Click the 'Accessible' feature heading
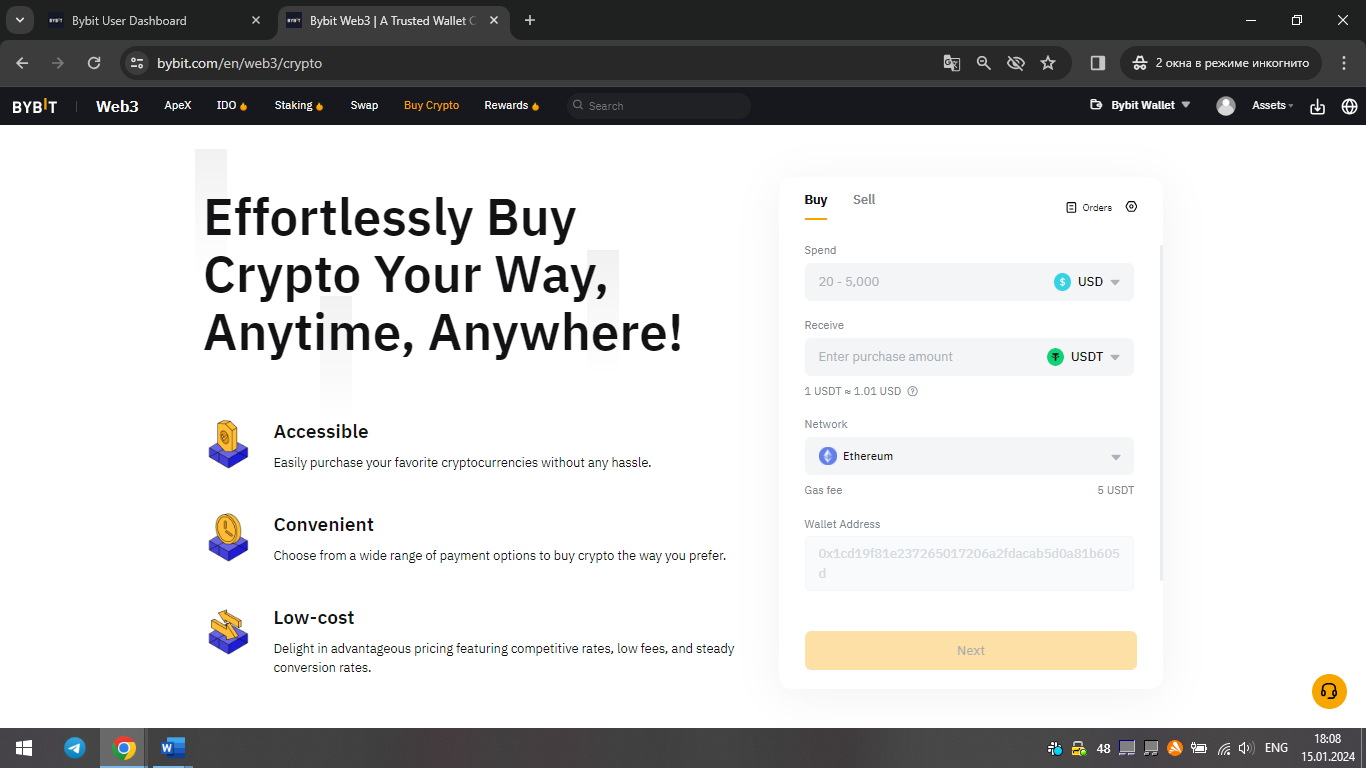This screenshot has width=1366, height=768. click(x=321, y=432)
